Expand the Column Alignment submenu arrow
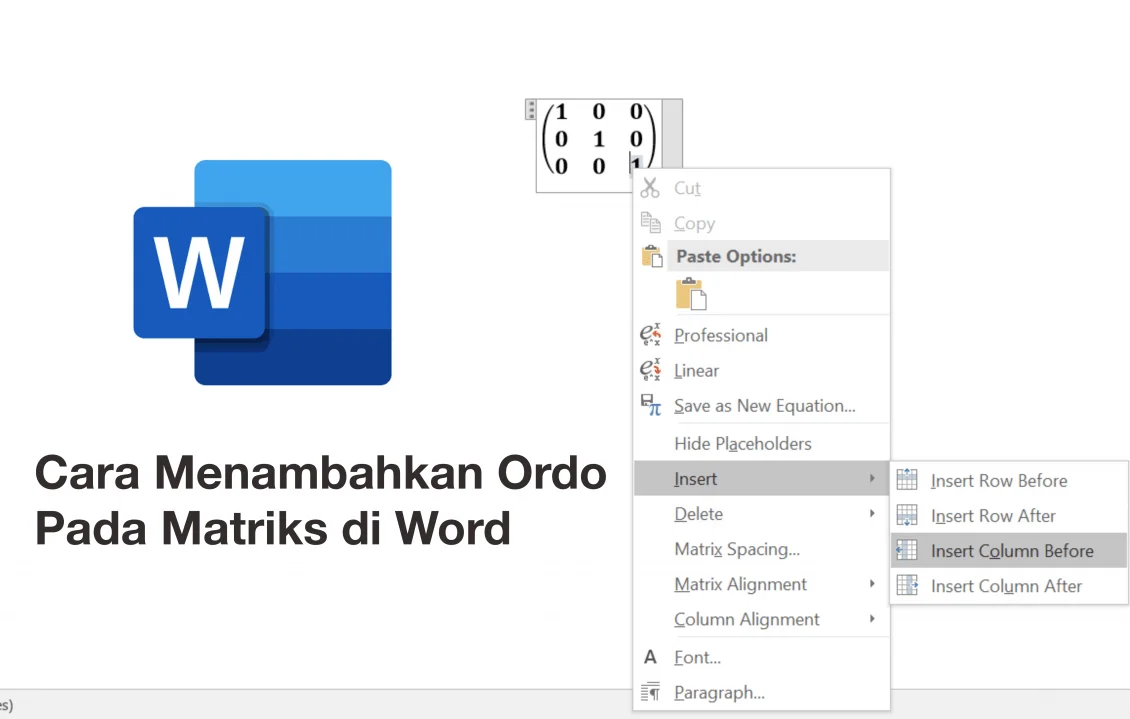The height and width of the screenshot is (719, 1130). [872, 619]
